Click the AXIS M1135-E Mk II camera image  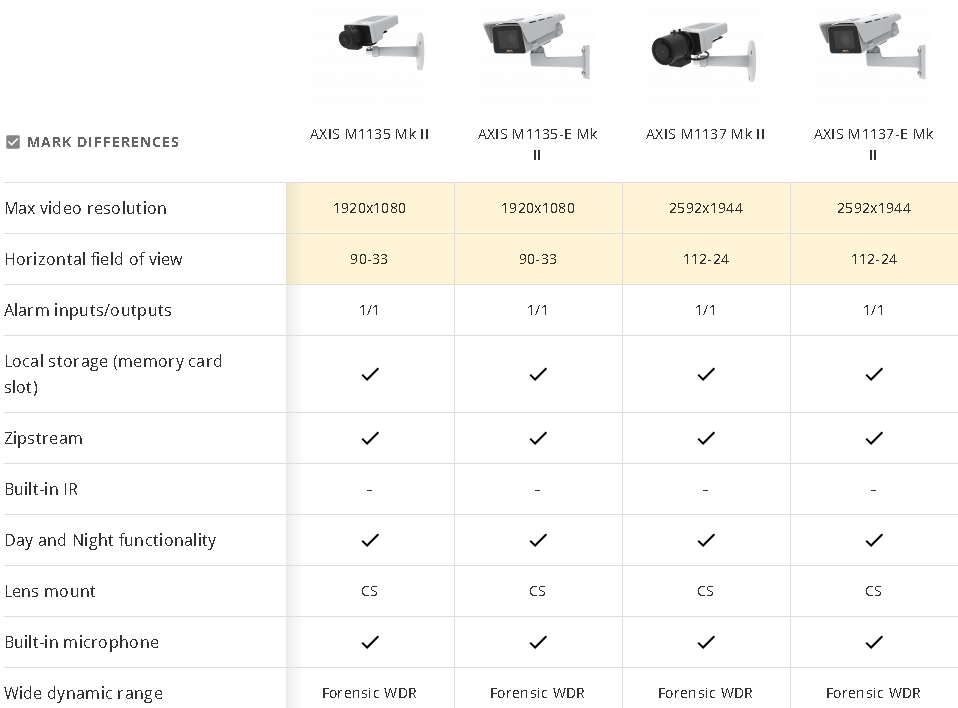tap(537, 50)
